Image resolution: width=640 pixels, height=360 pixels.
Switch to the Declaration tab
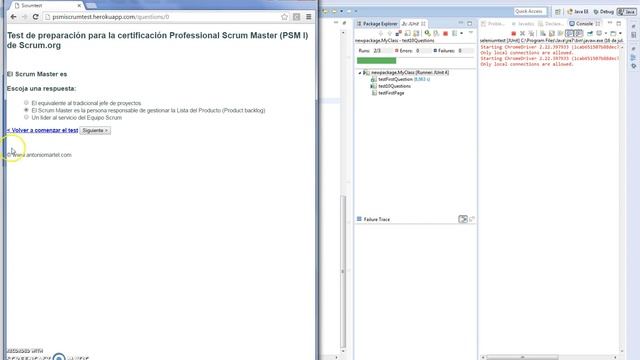(551, 24)
